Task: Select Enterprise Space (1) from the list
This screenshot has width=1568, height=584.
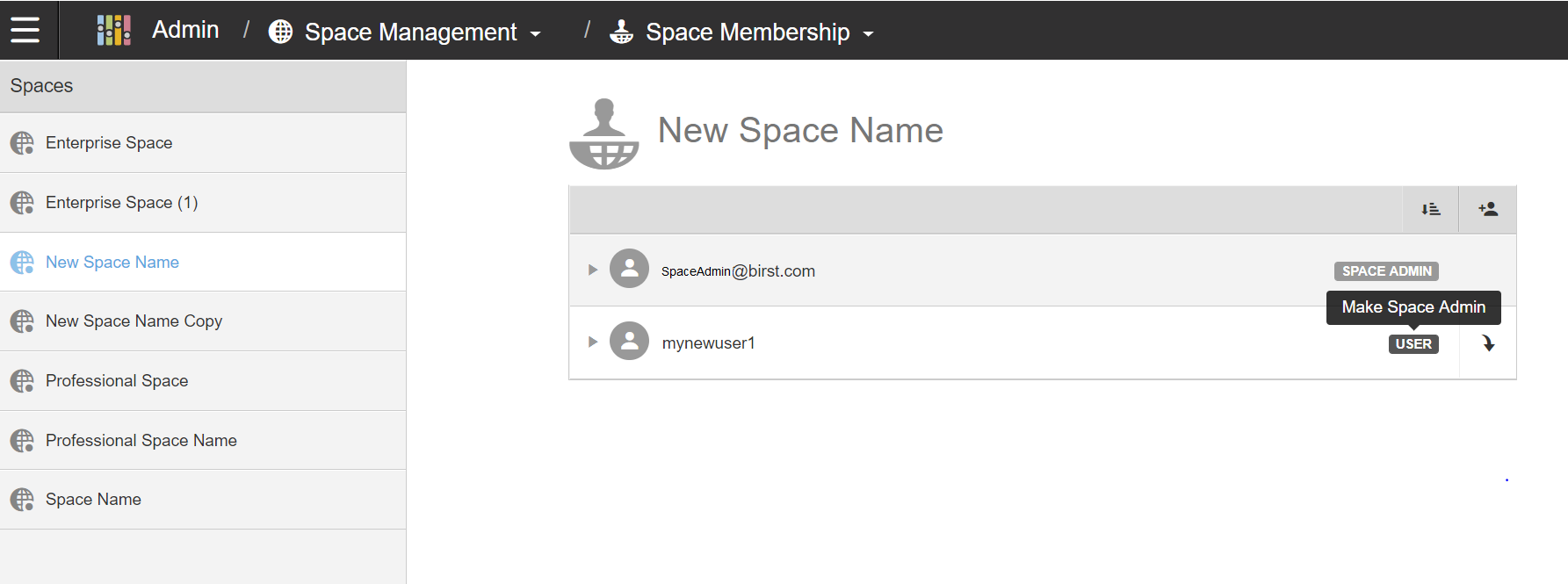Action: pos(121,203)
